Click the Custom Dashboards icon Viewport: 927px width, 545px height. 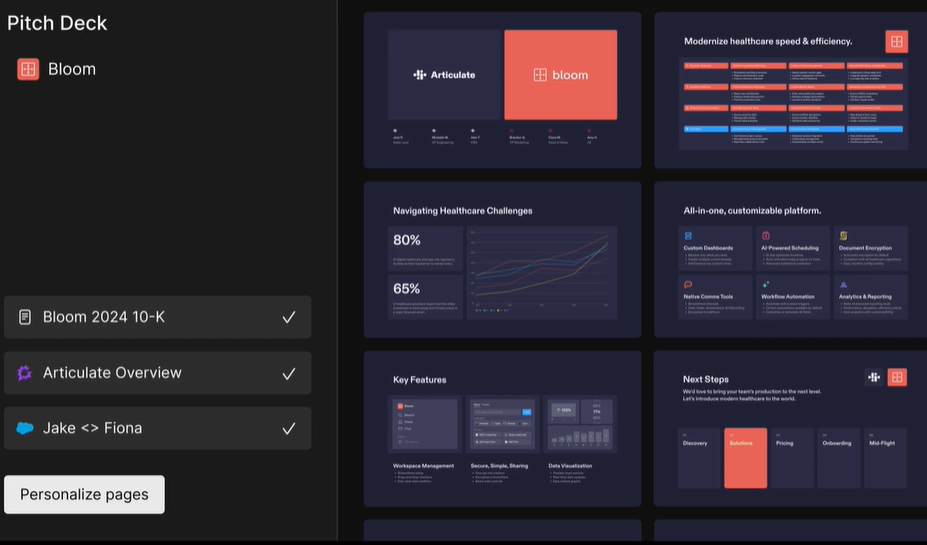coord(688,236)
